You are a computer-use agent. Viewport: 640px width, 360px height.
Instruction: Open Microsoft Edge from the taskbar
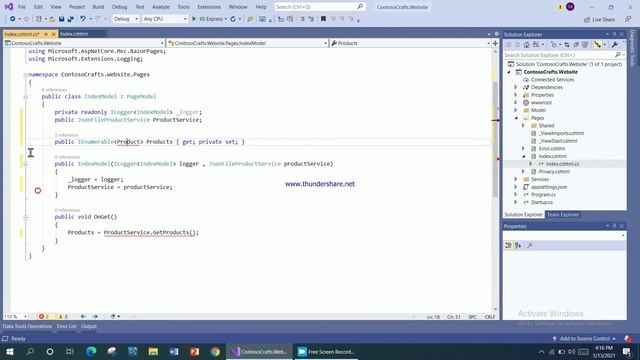[x=91, y=351]
